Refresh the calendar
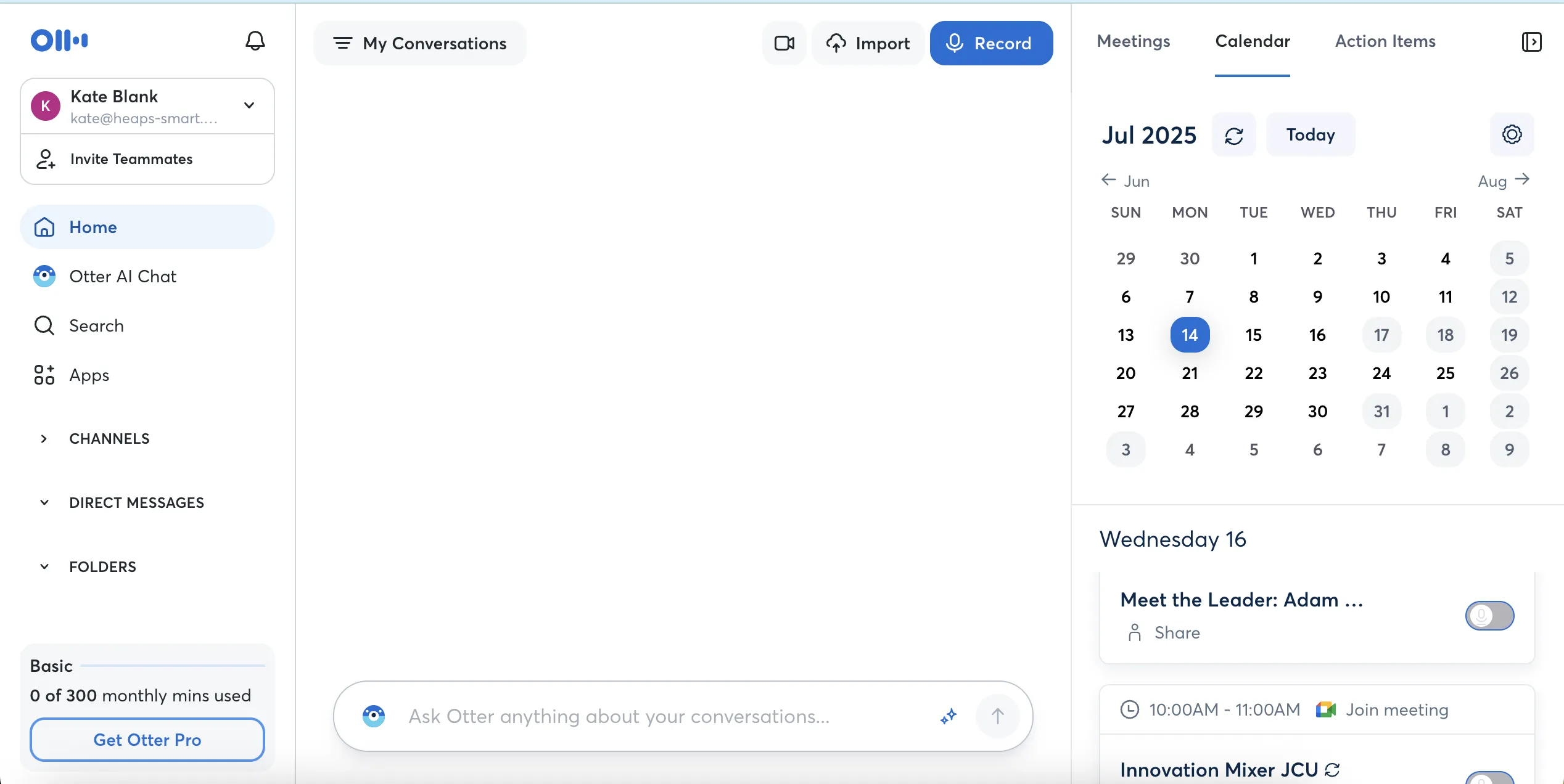This screenshot has height=784, width=1564. point(1234,135)
